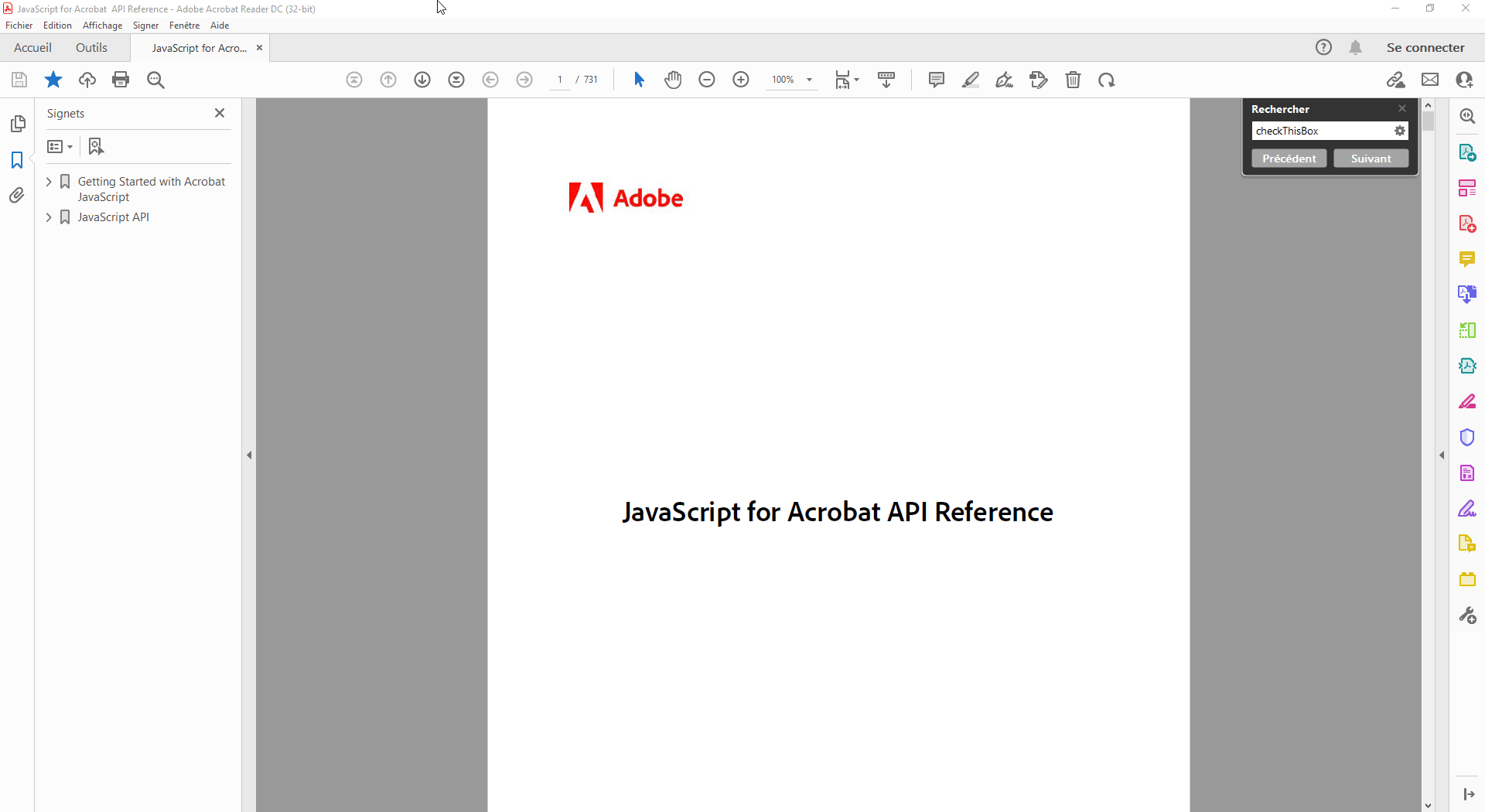
Task: Click the Suivant search button
Action: pyautogui.click(x=1371, y=159)
